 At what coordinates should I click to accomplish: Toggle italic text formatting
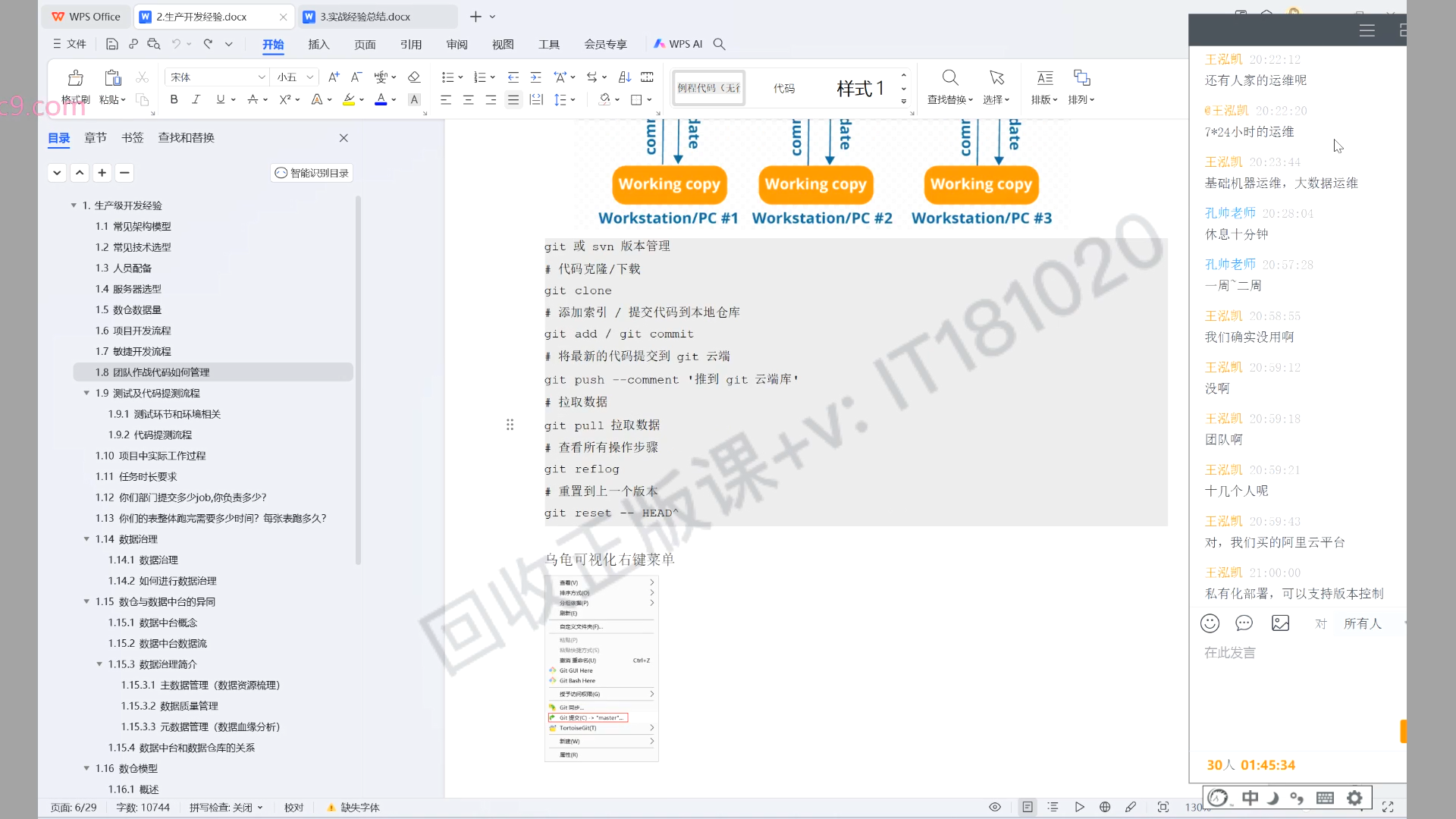coord(196,99)
